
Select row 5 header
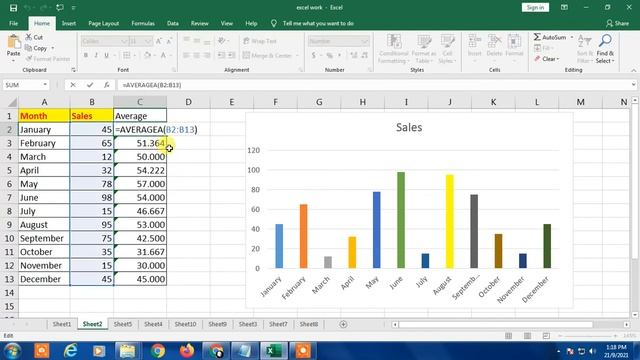tap(9, 170)
